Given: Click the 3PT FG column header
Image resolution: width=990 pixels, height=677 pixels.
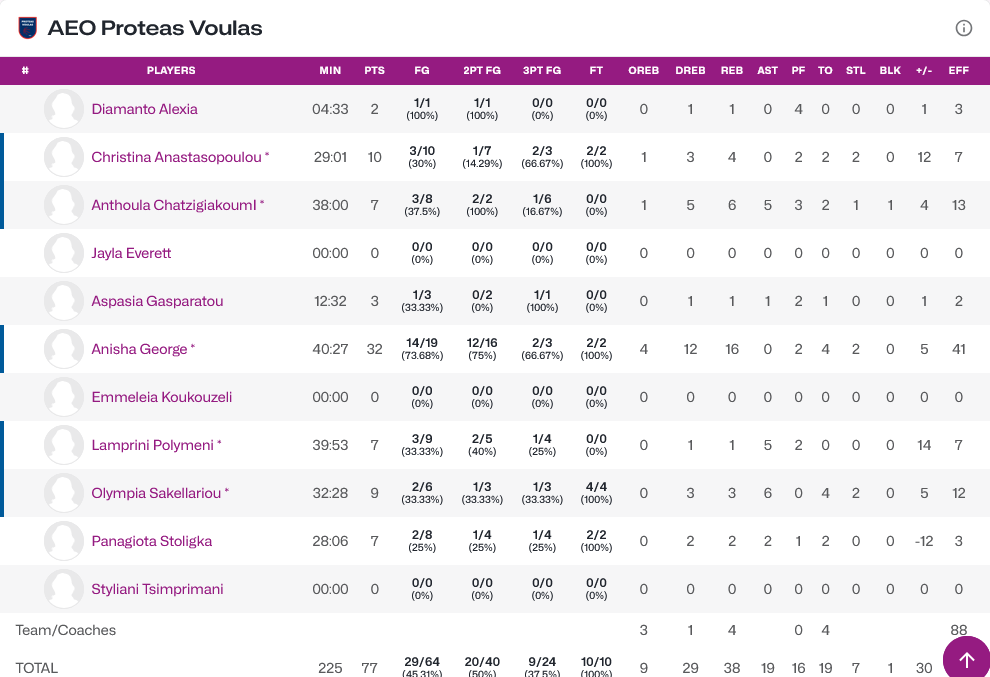Looking at the screenshot, I should pyautogui.click(x=541, y=71).
